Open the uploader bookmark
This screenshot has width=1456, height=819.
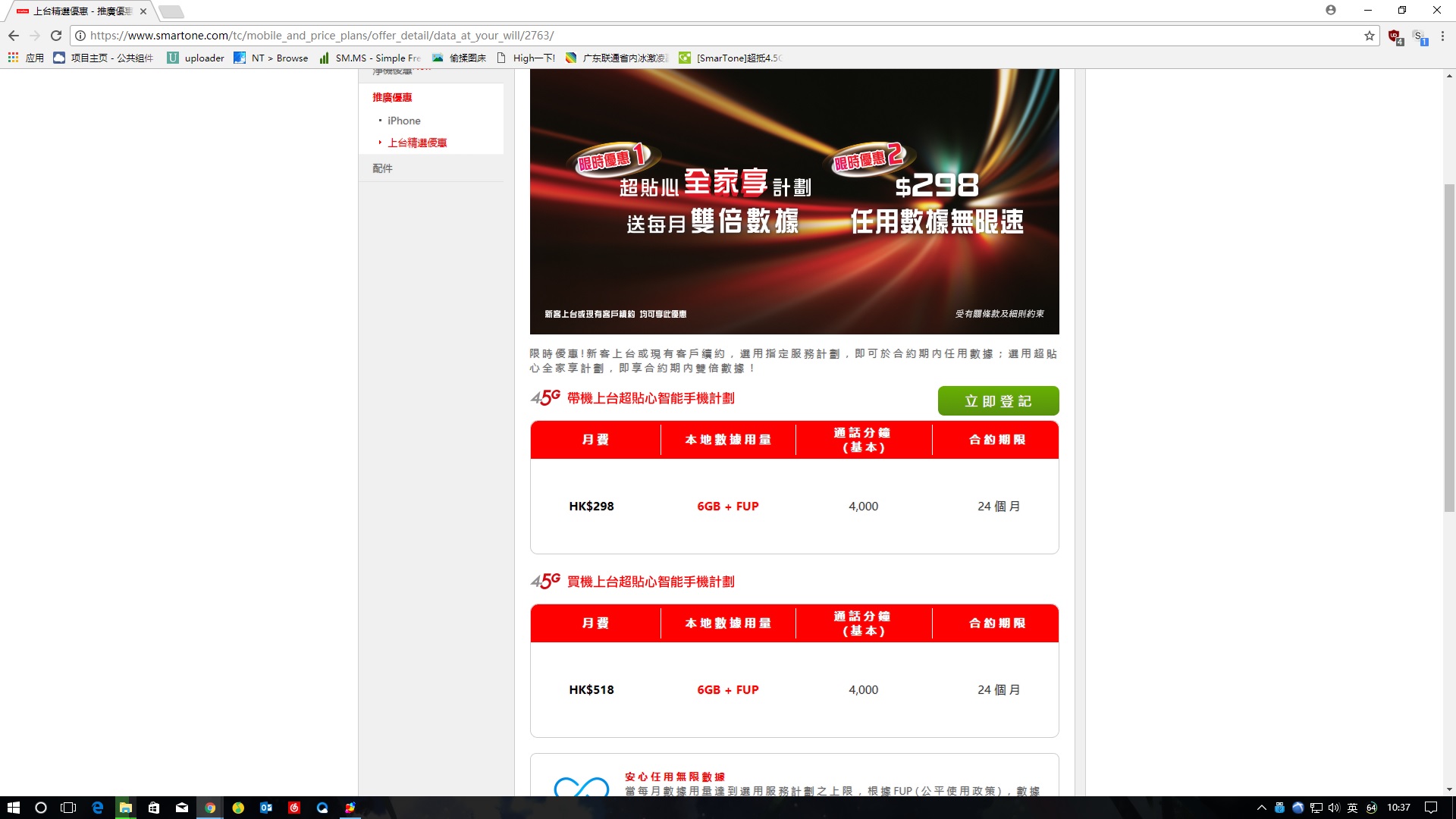196,58
